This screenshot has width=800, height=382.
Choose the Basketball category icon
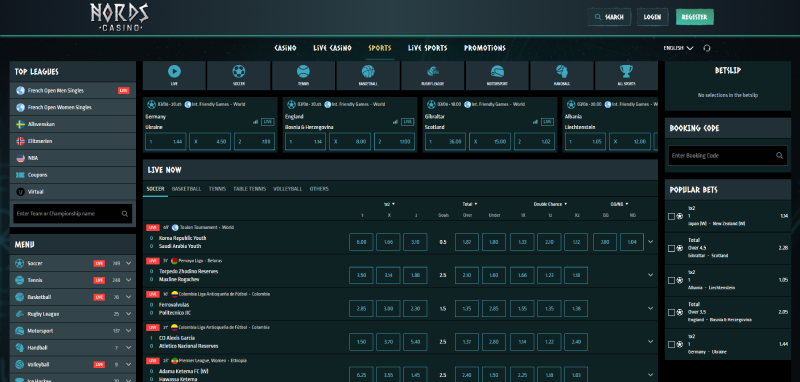[x=368, y=71]
